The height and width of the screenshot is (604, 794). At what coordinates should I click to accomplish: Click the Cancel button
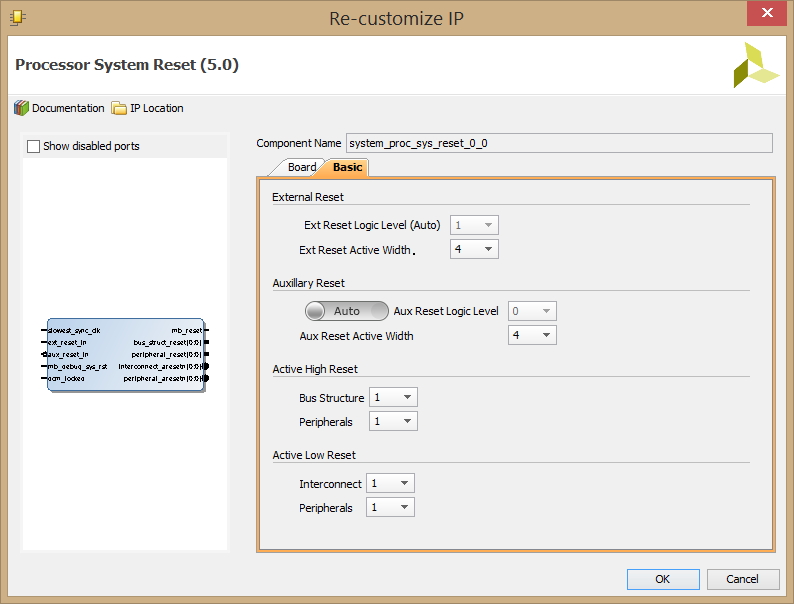point(742,579)
